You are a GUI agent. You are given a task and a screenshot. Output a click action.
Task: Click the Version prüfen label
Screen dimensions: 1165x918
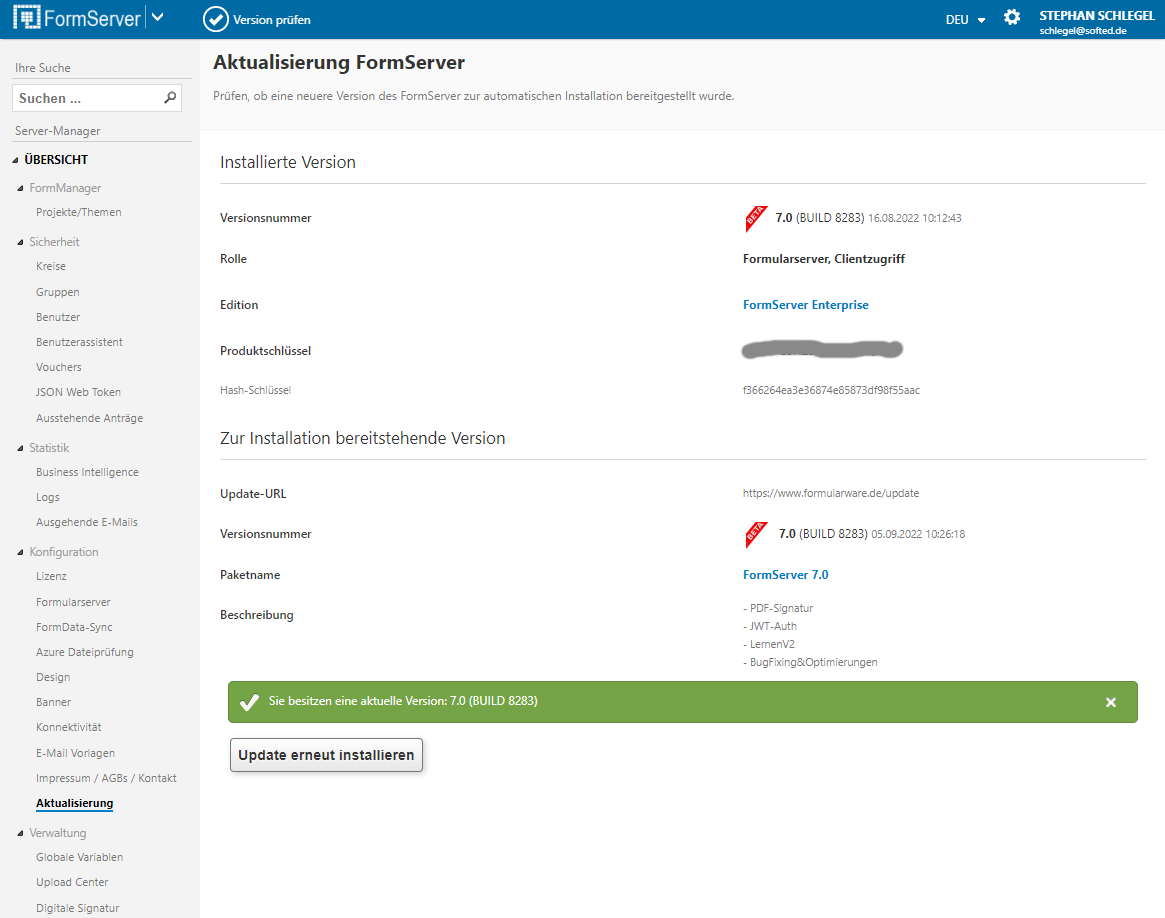(272, 20)
